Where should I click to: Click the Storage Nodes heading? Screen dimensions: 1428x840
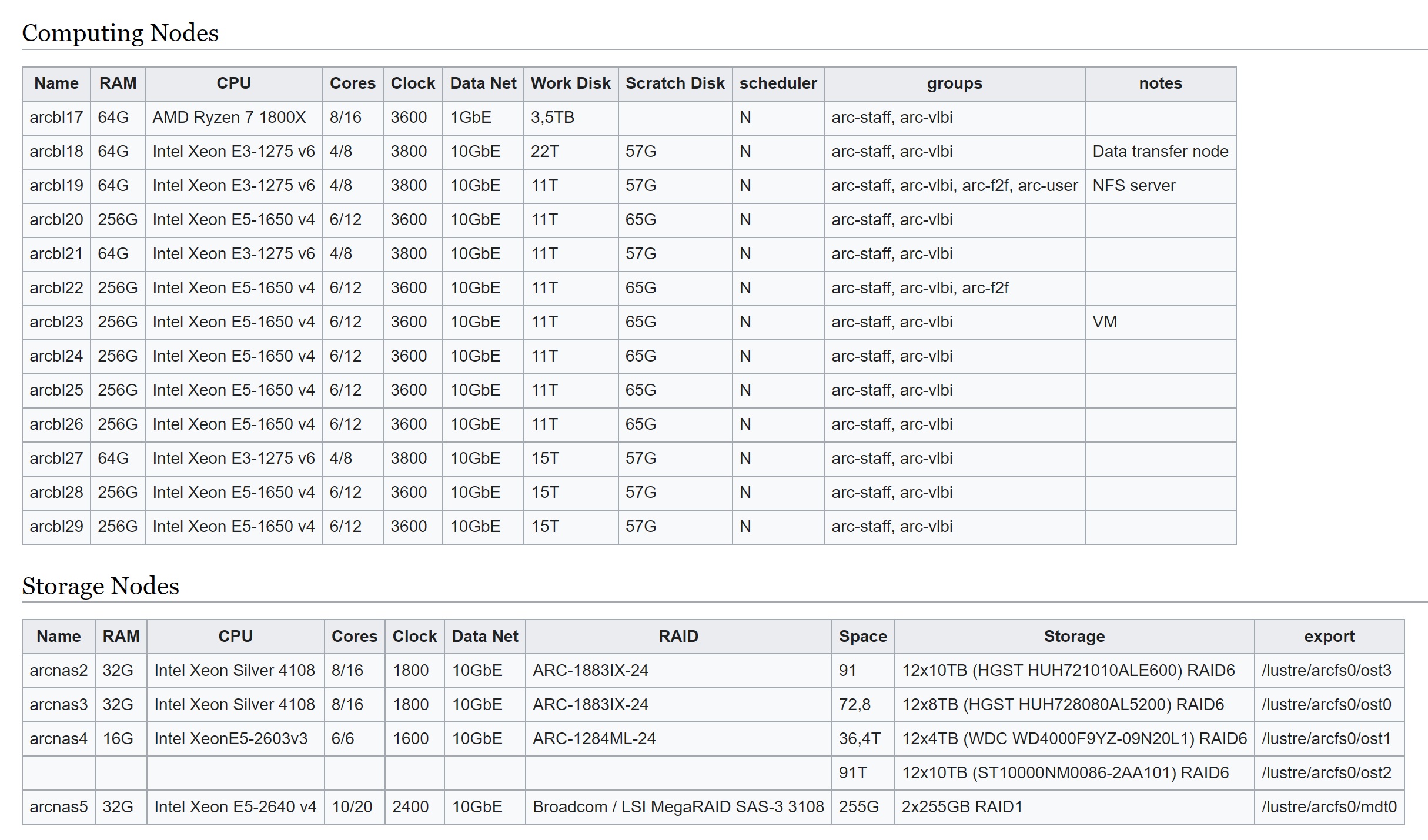101,586
